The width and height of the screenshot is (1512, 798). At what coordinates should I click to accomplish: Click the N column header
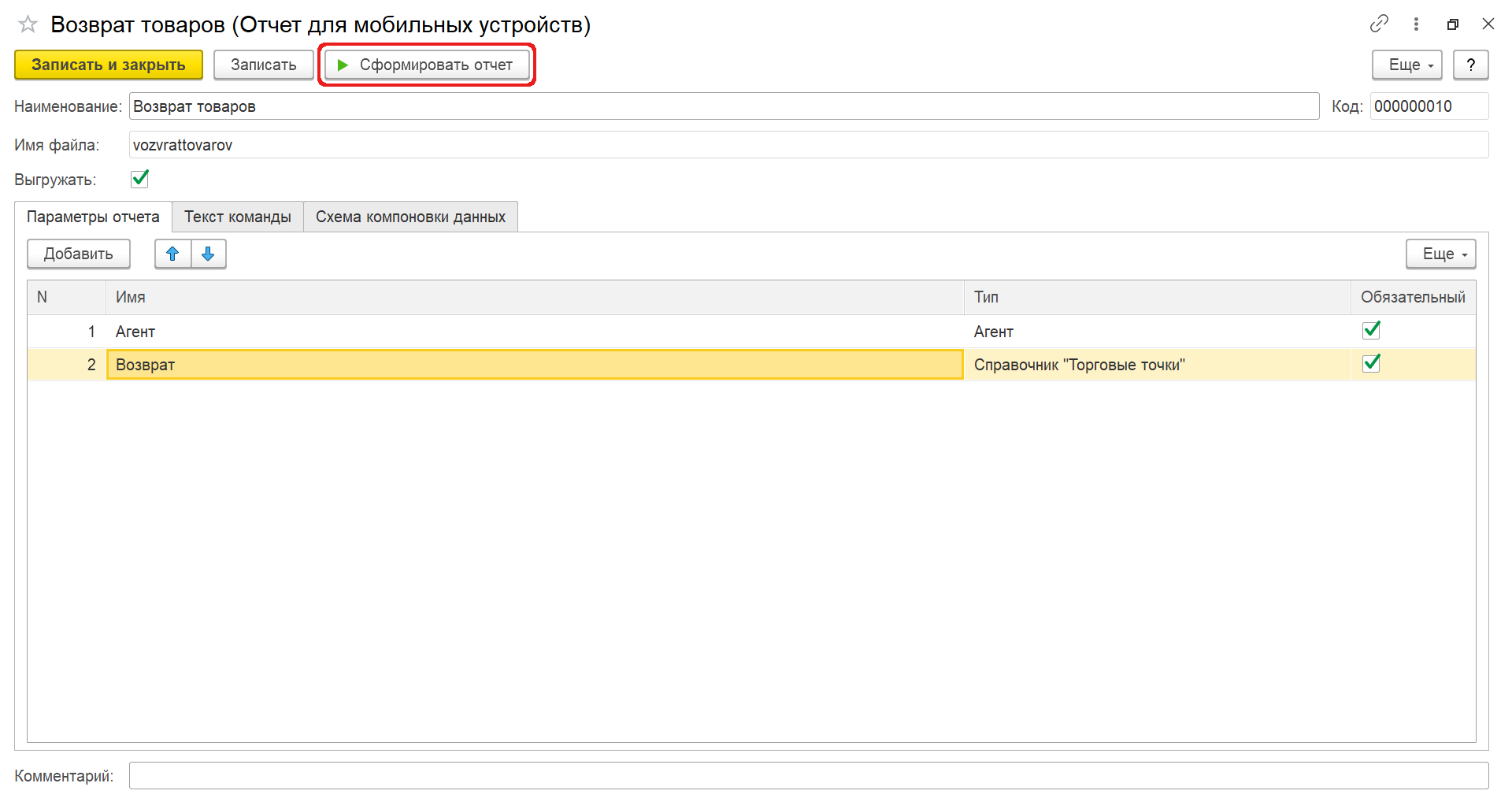tap(67, 297)
